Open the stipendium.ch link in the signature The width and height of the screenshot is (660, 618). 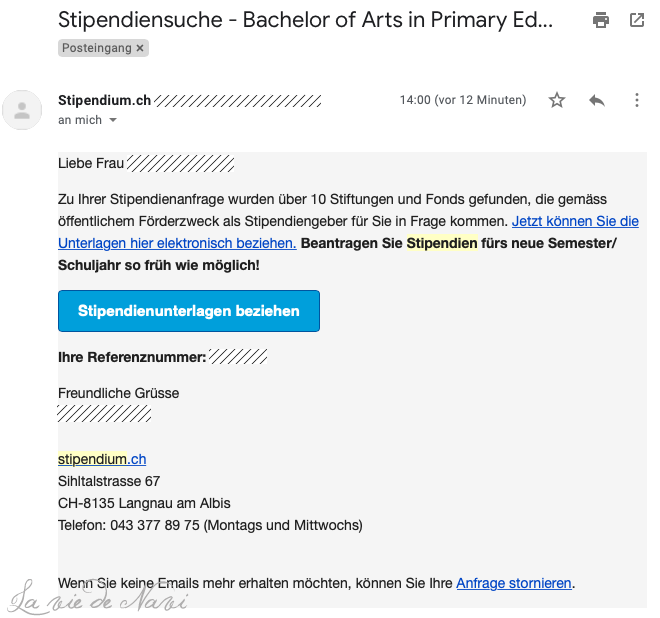[x=102, y=459]
